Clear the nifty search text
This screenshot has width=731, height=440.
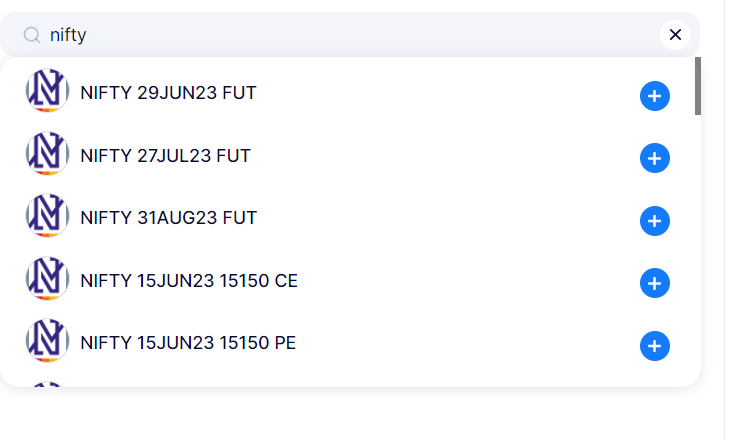pos(675,35)
